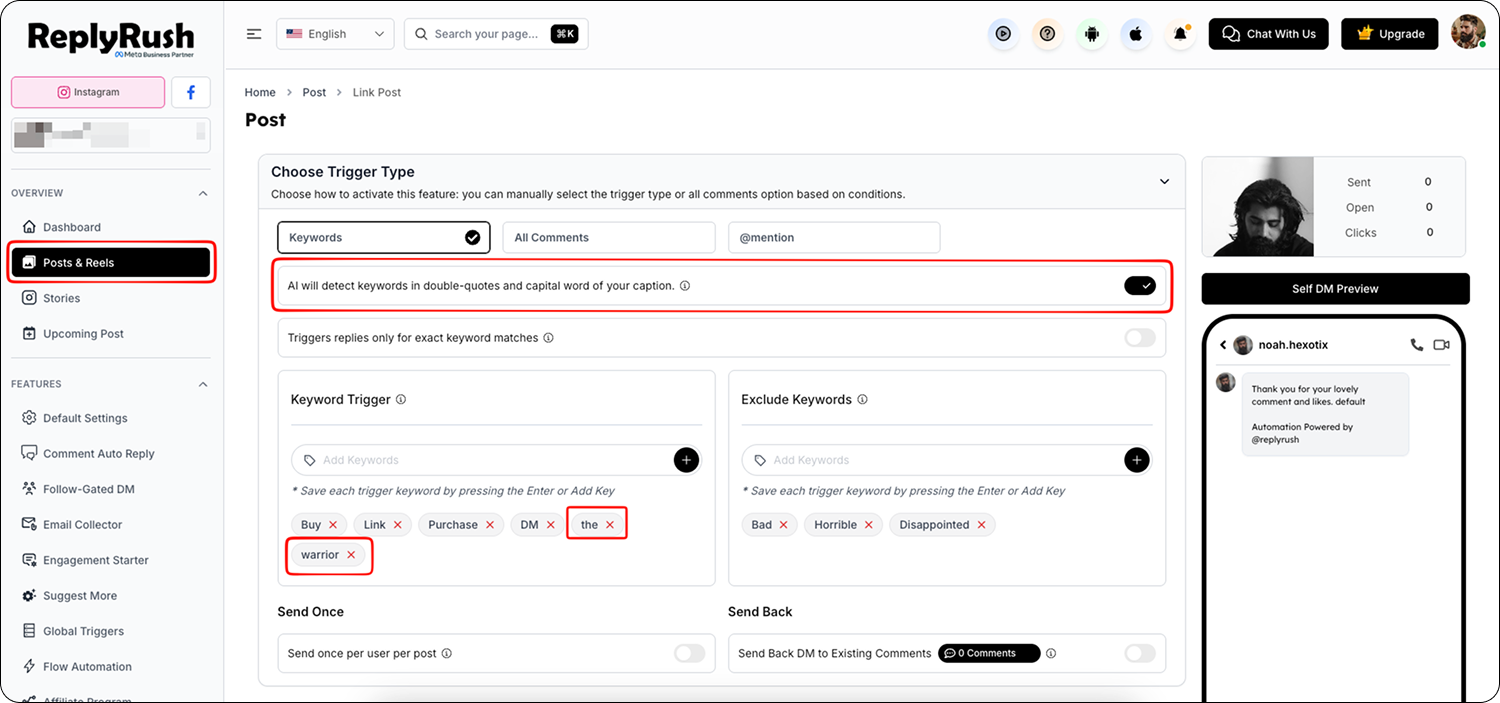Open the blurred account selector
The image size is (1500, 703).
pyautogui.click(x=111, y=135)
